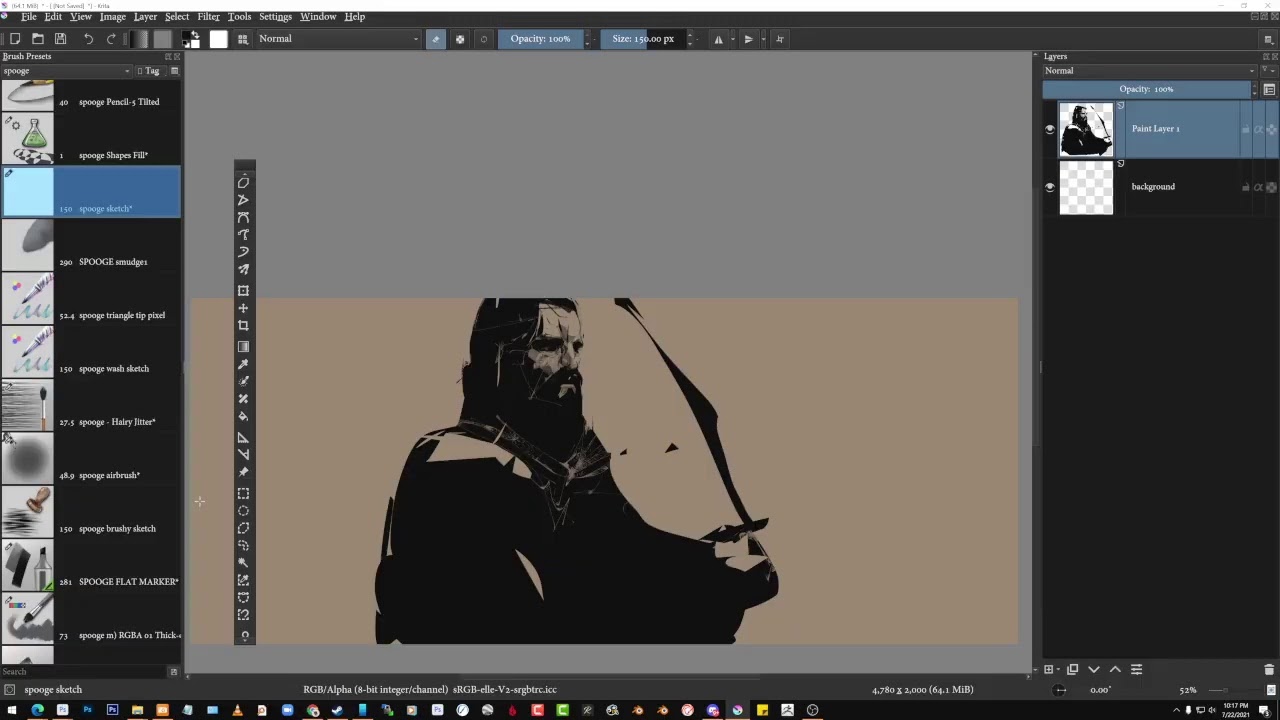1280x720 pixels.
Task: Create a new document from toolbar
Action: coord(14,39)
